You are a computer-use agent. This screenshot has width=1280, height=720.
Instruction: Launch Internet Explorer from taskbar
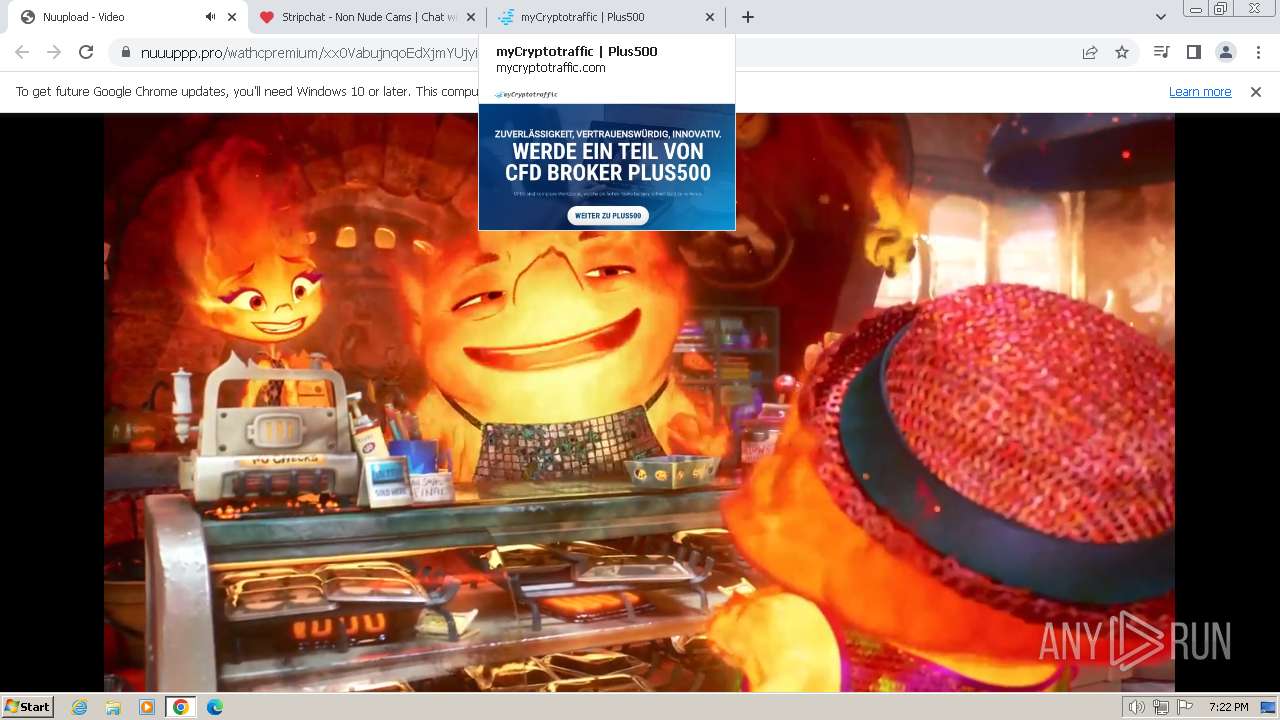click(x=79, y=707)
